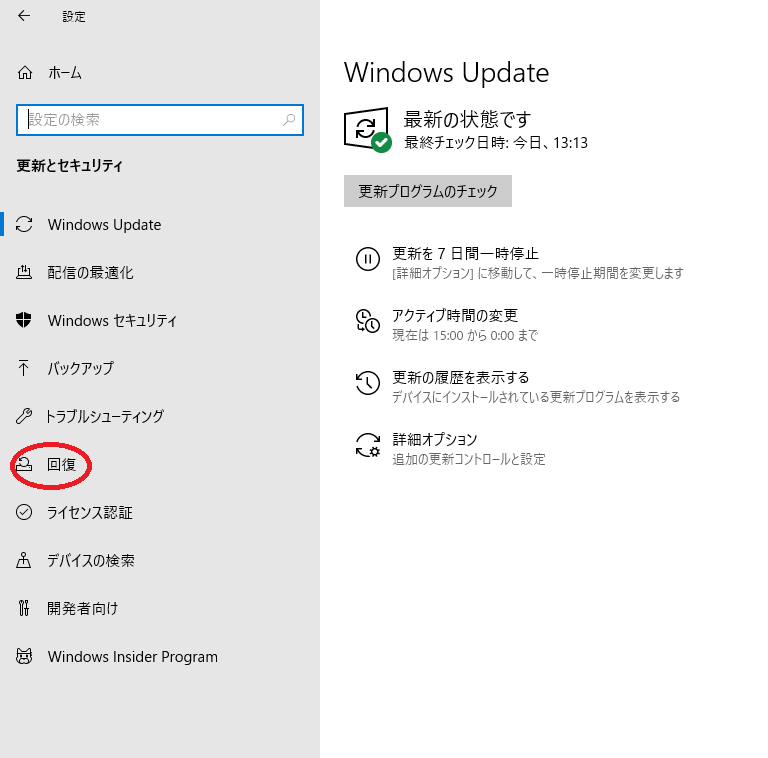
Task: Click 最終チェック日時: 今日、13:13 text
Action: [496, 142]
